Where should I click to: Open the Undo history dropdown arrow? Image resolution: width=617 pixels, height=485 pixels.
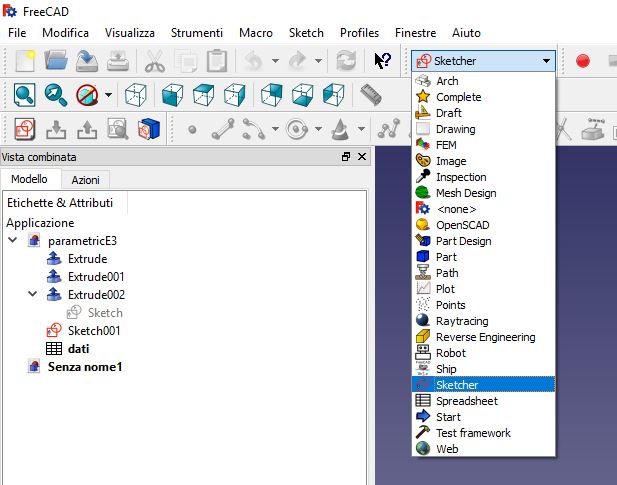pos(275,61)
